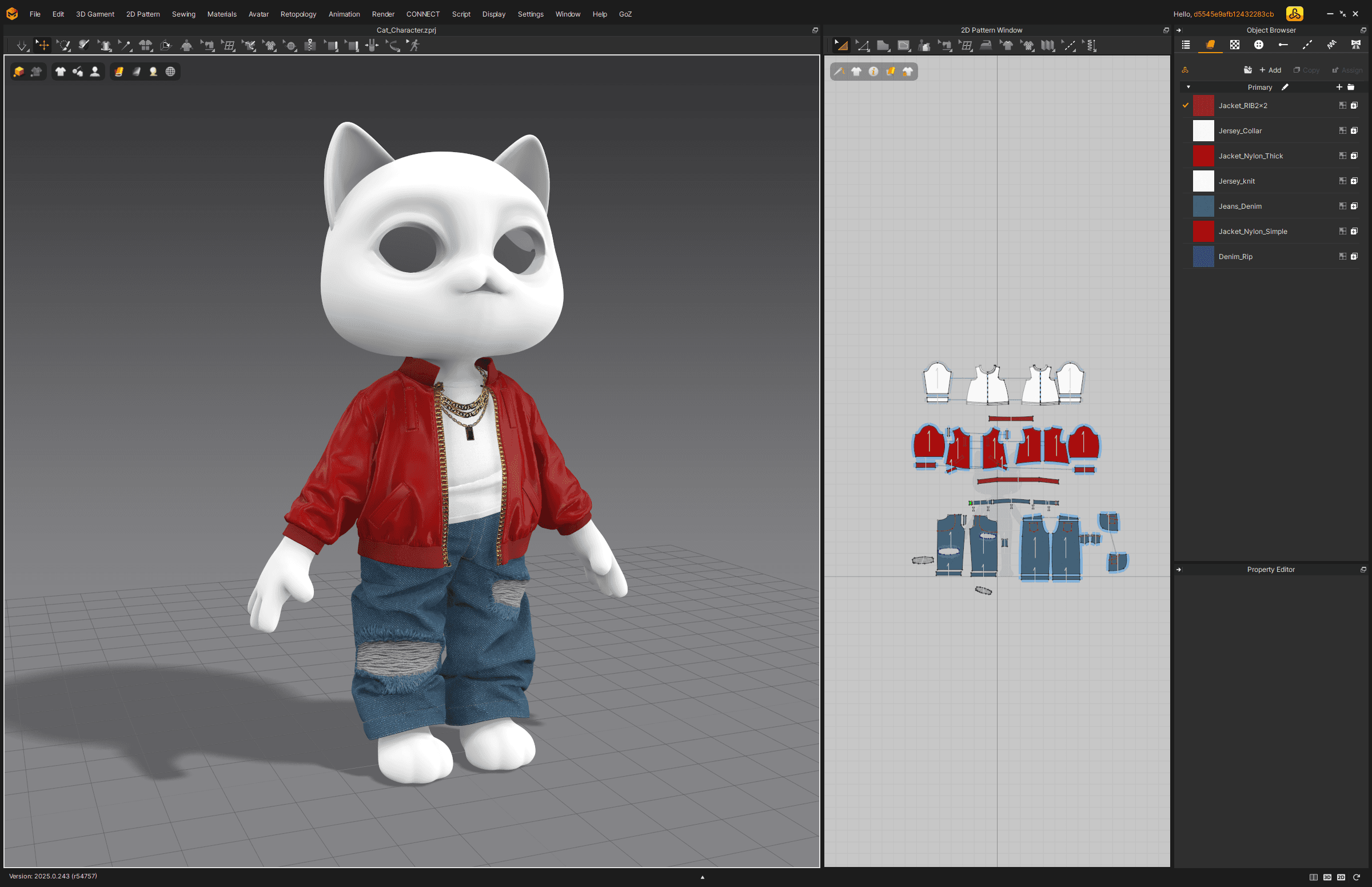
Task: Collapse the Primary fabric group
Action: tap(1188, 87)
